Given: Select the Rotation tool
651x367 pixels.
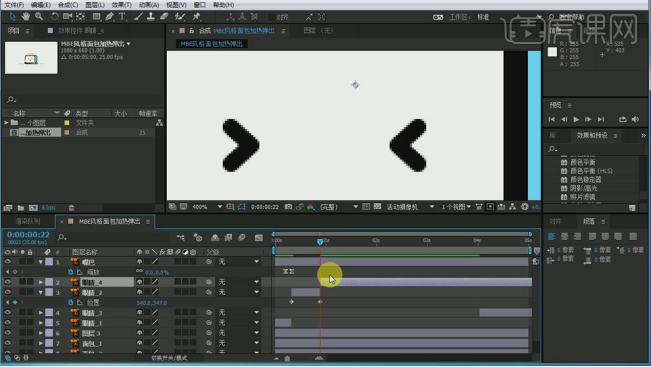Looking at the screenshot, I should tap(54, 17).
